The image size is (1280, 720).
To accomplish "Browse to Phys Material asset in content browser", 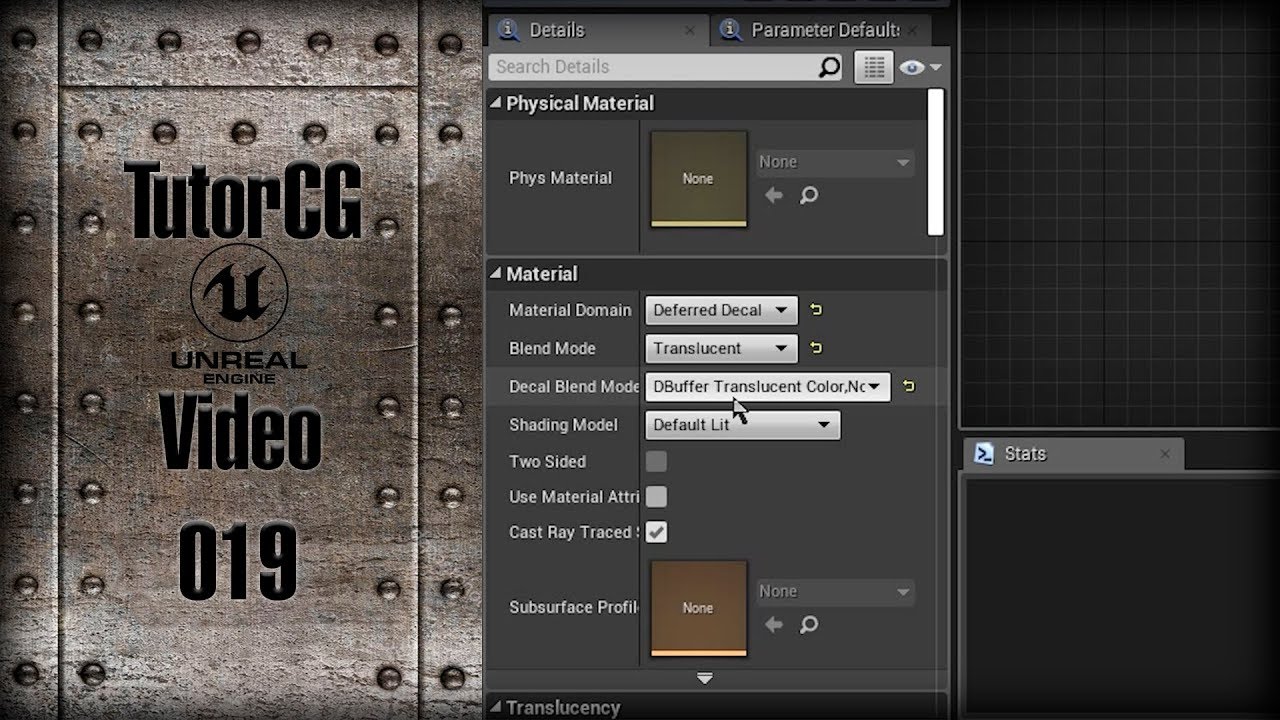I will (809, 196).
